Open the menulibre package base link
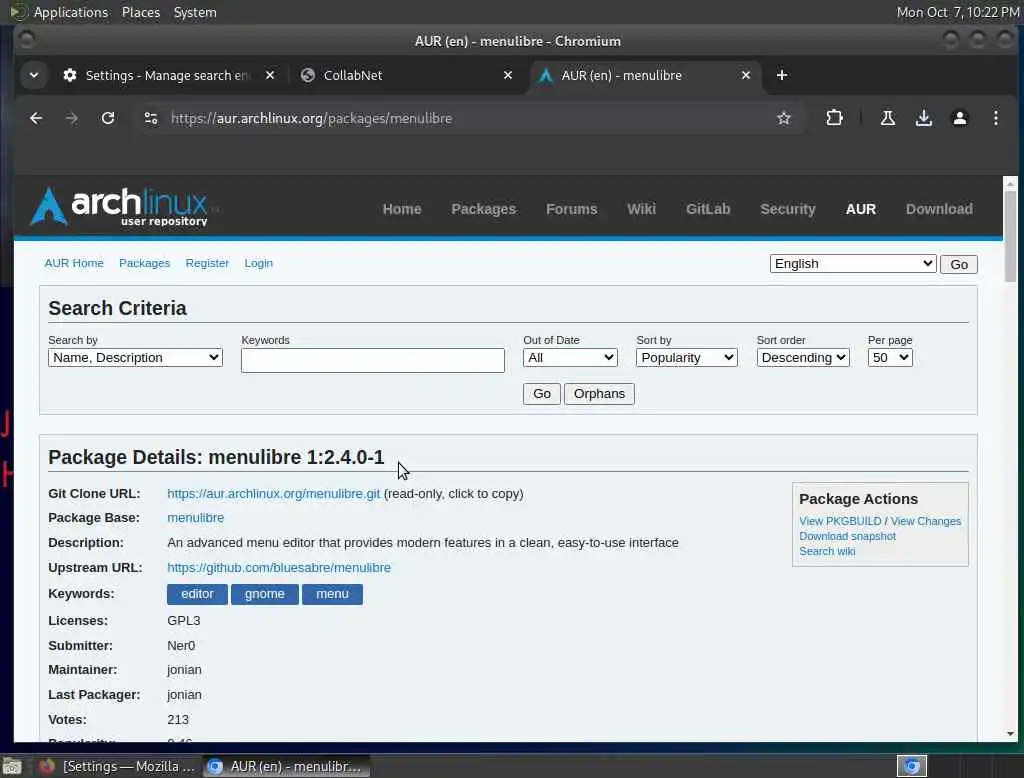The image size is (1024, 778). (195, 518)
